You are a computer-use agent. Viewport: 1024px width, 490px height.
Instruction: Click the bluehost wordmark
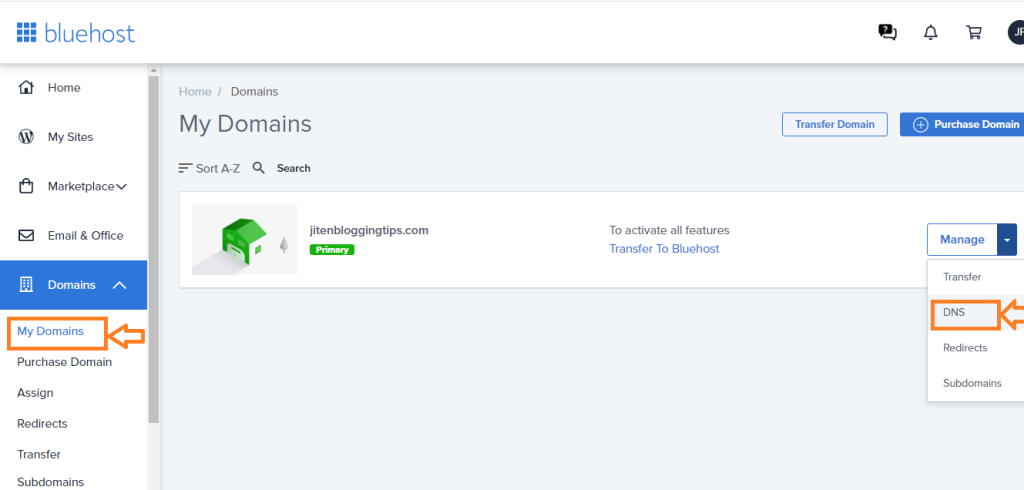coord(89,32)
